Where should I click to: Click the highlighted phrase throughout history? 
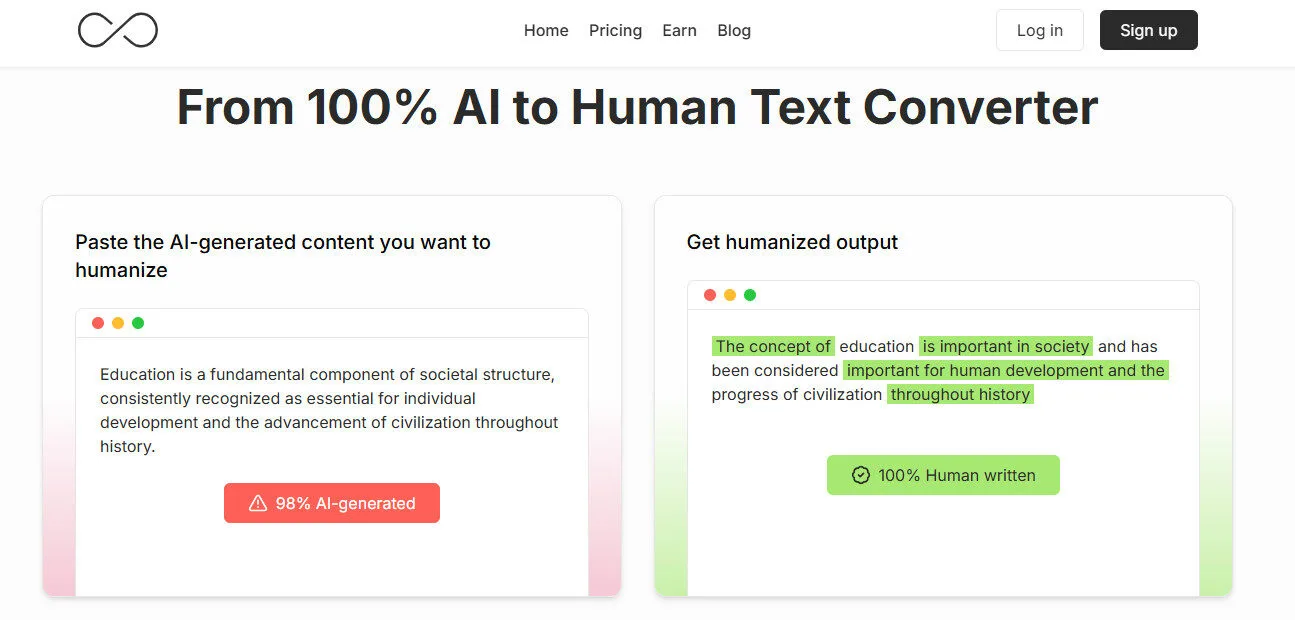[960, 394]
